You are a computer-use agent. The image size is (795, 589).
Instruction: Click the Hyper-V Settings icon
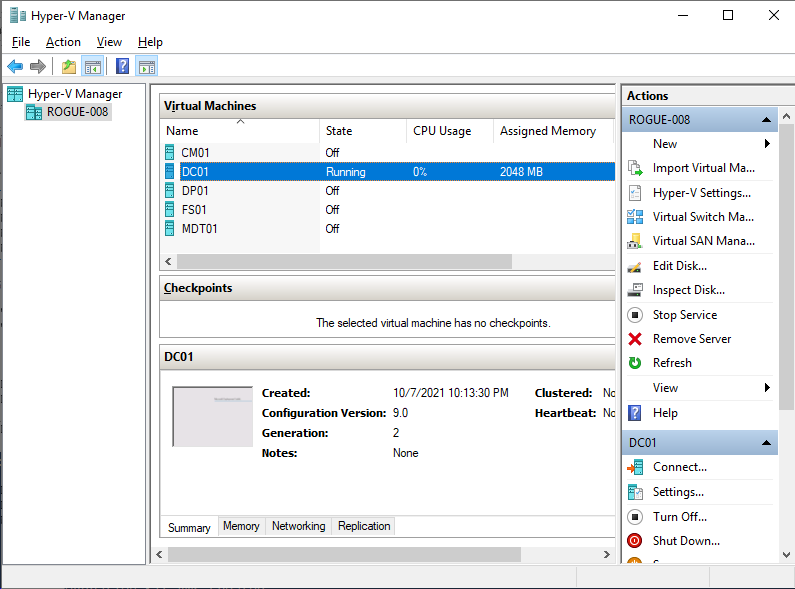pyautogui.click(x=635, y=193)
